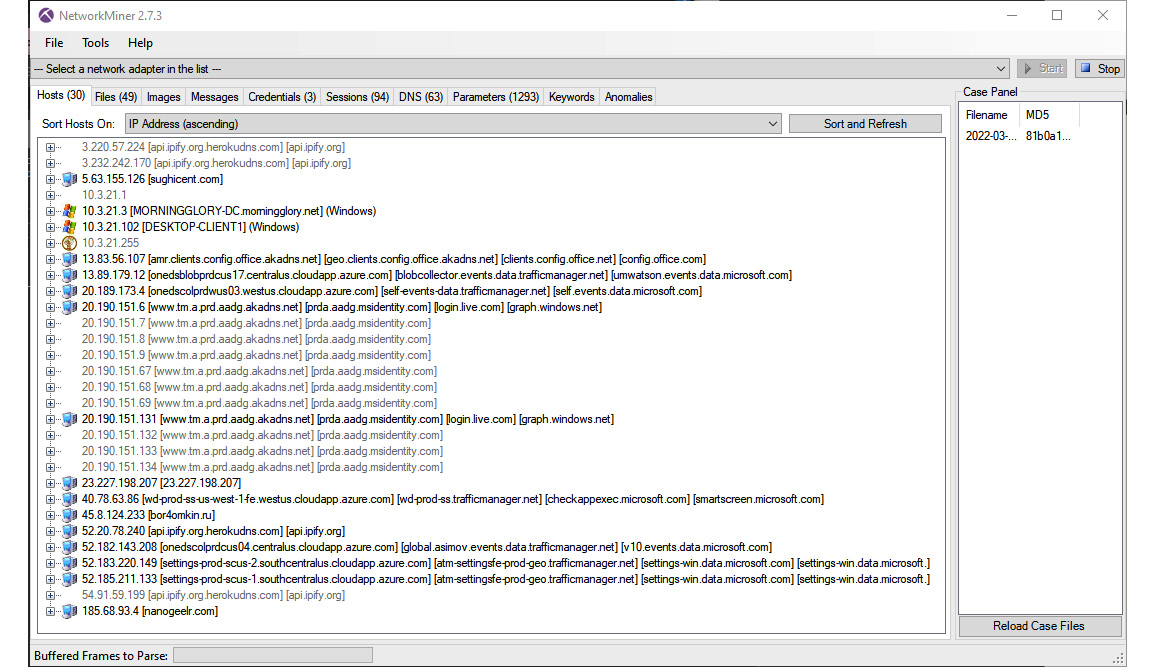The width and height of the screenshot is (1155, 667).
Task: Click the host icon for 5.63.155.126 sughicent.com
Action: 69,179
